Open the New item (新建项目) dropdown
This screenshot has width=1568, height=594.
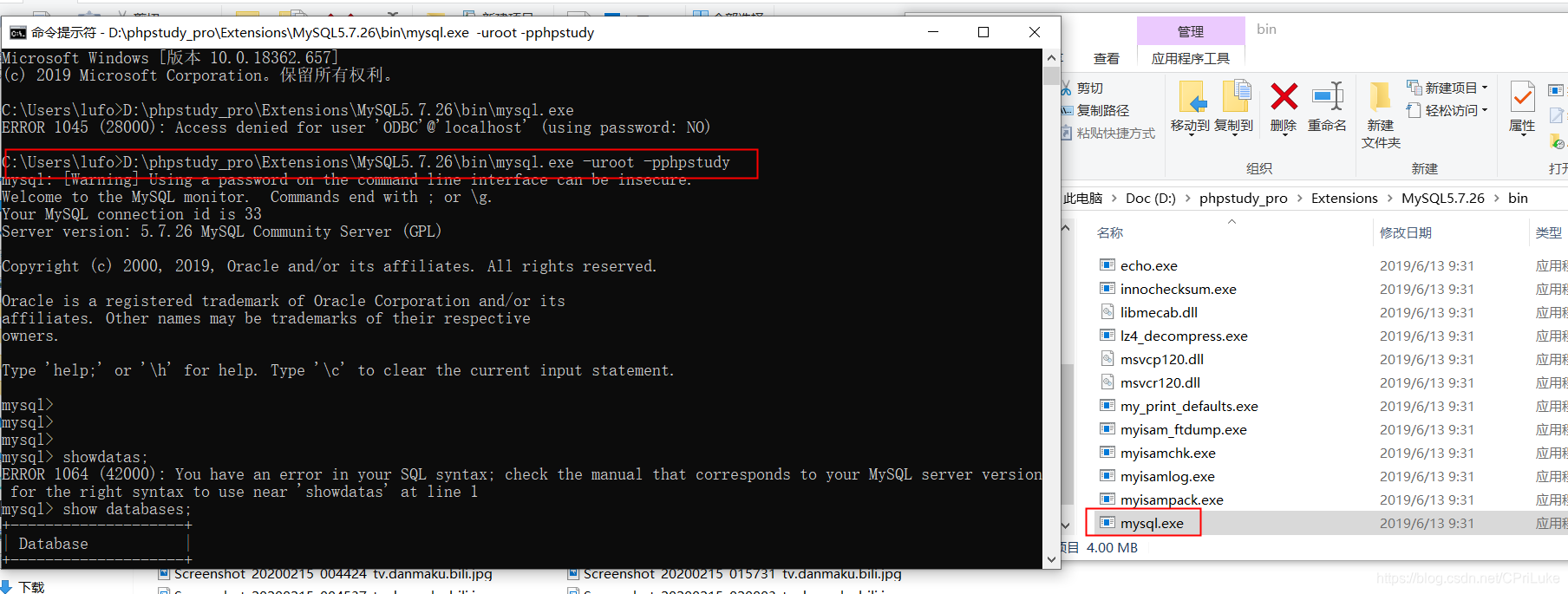coord(1447,88)
